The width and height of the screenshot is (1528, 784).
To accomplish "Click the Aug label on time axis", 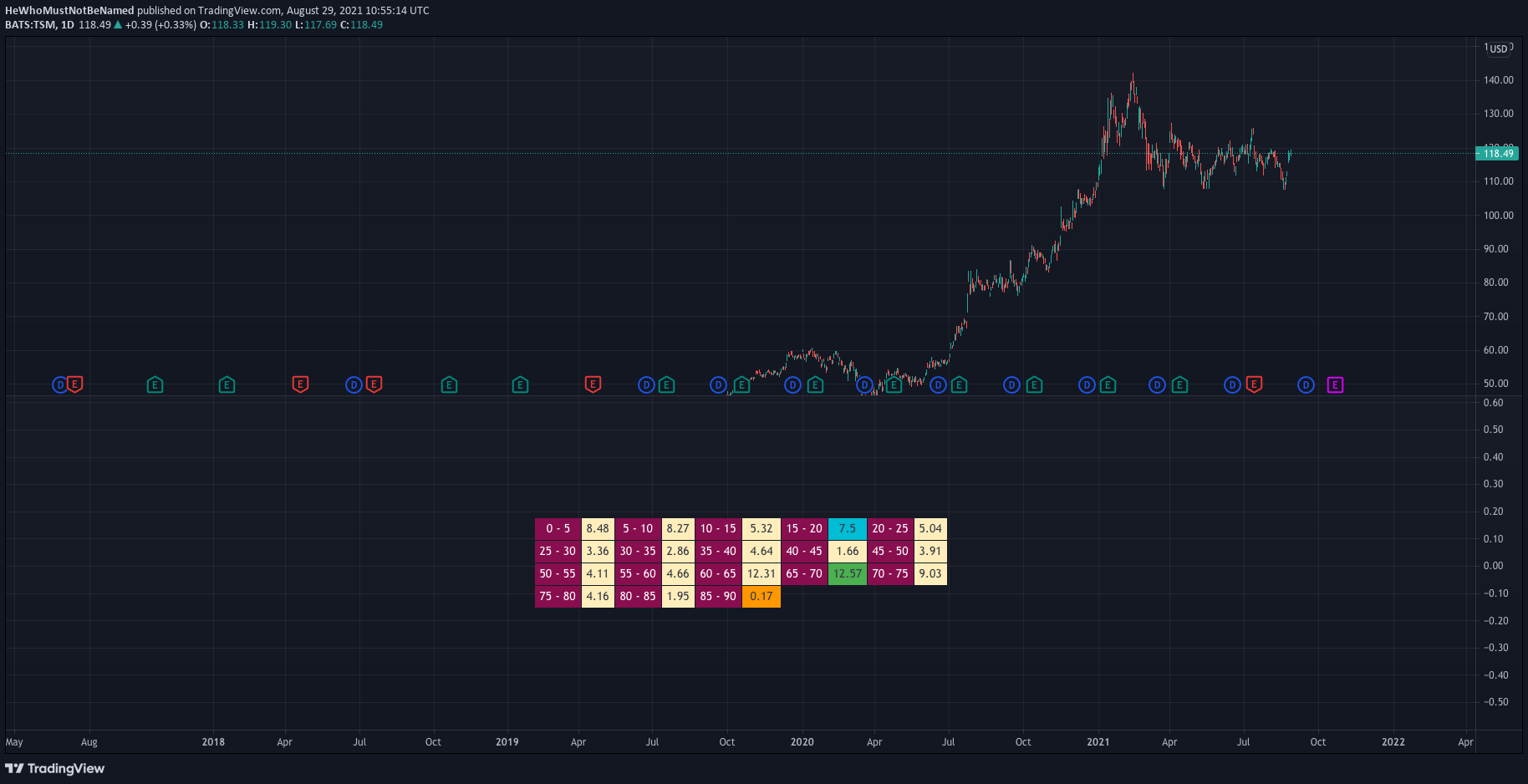I will coord(89,742).
